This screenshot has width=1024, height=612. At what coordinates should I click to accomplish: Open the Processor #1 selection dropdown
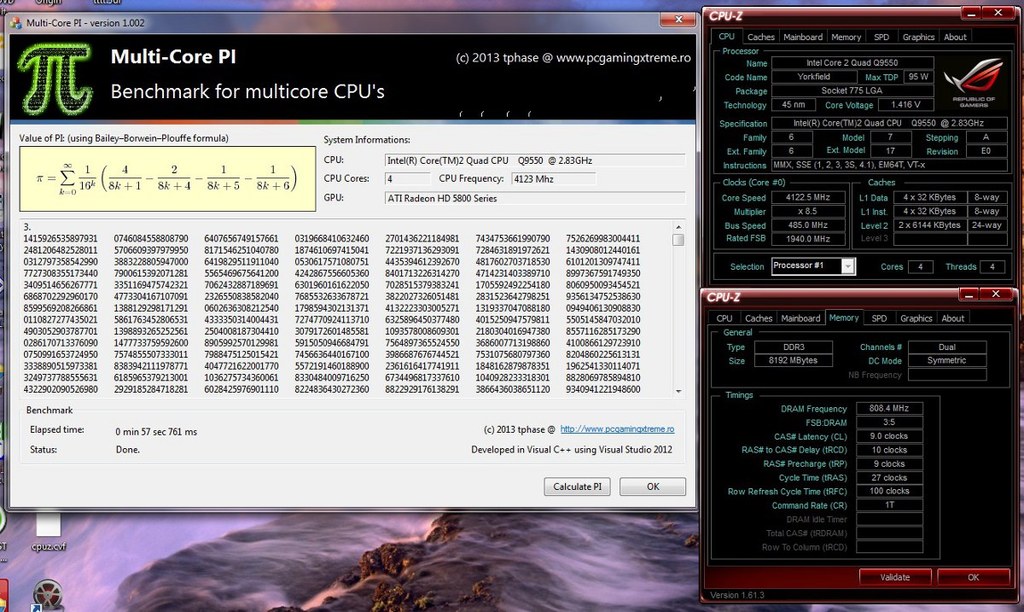coord(848,266)
